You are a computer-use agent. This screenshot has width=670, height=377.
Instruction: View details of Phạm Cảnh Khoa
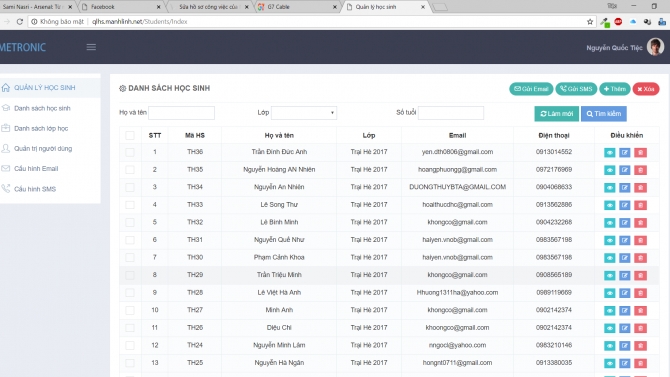tap(609, 258)
